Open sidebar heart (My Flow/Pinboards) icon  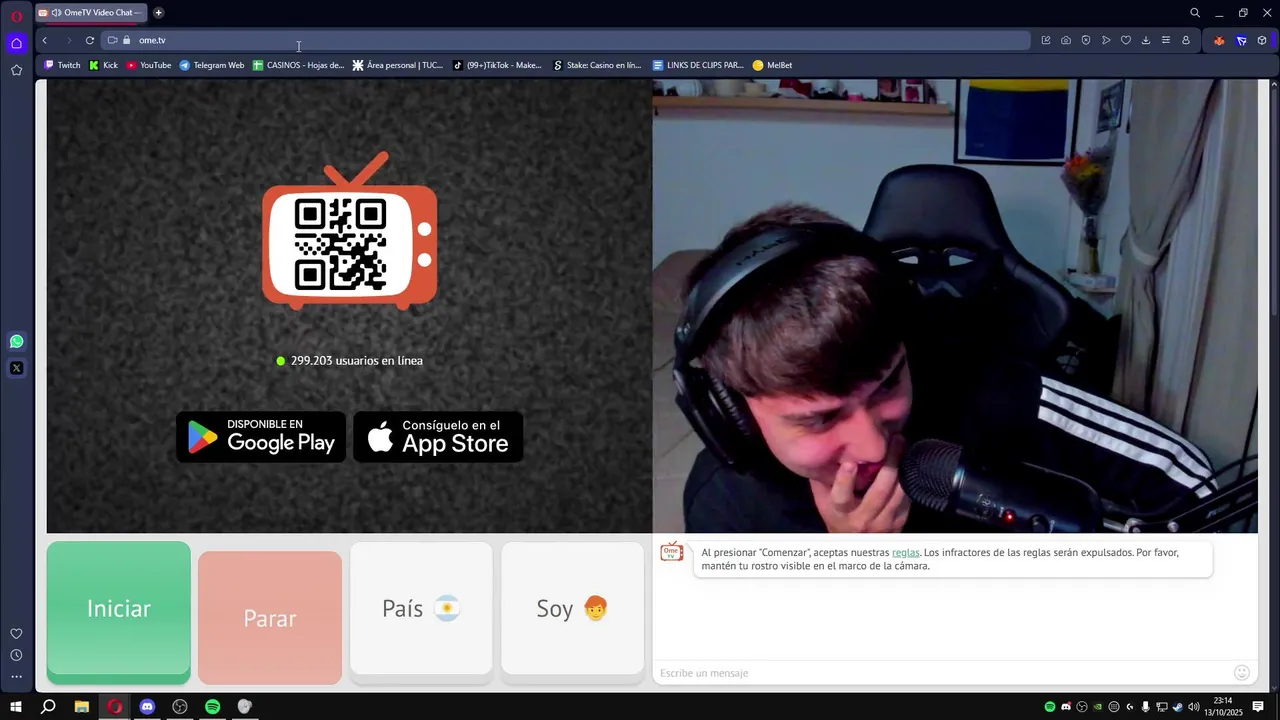pos(16,634)
